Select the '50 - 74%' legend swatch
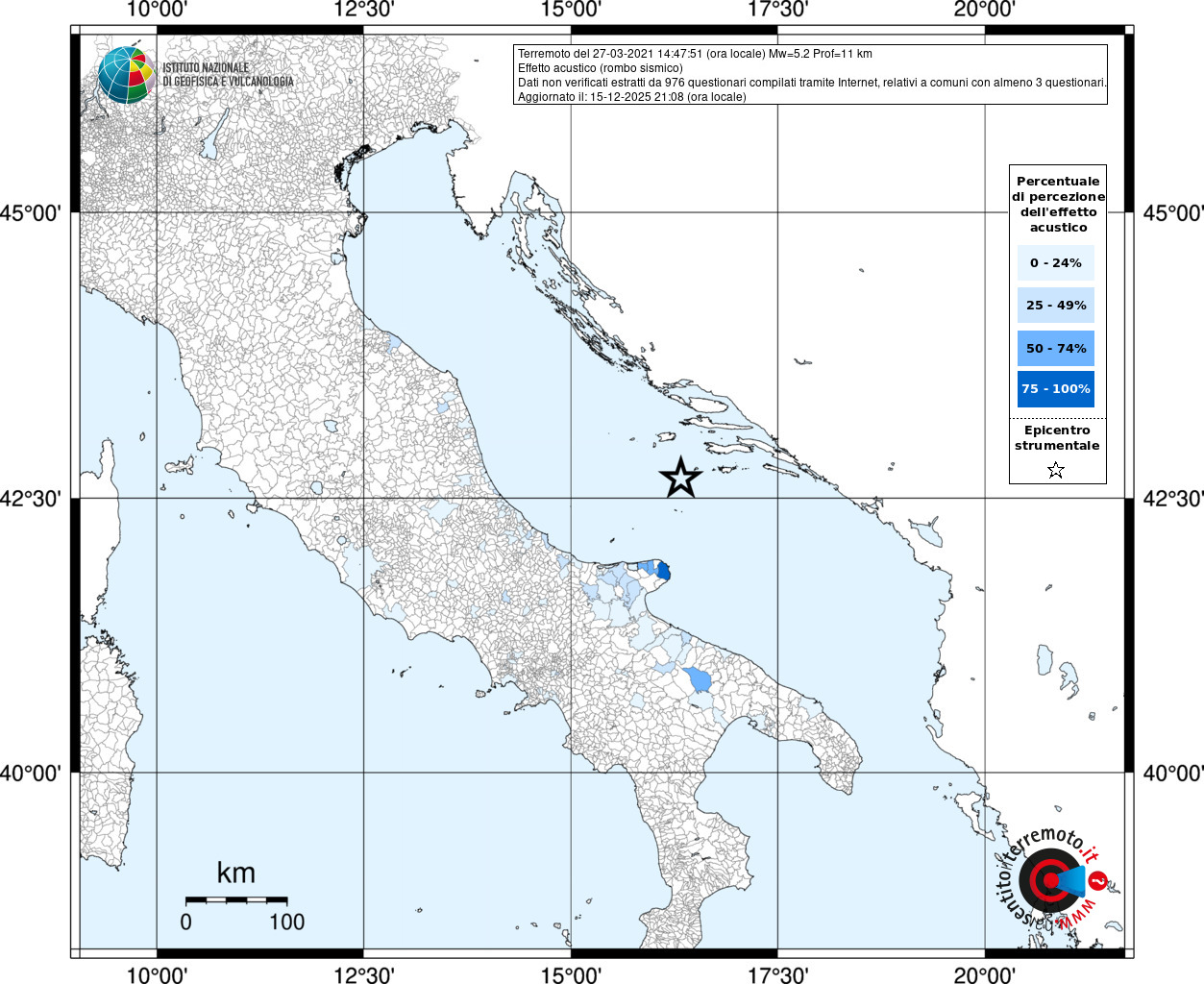The image size is (1204, 984). click(1056, 348)
